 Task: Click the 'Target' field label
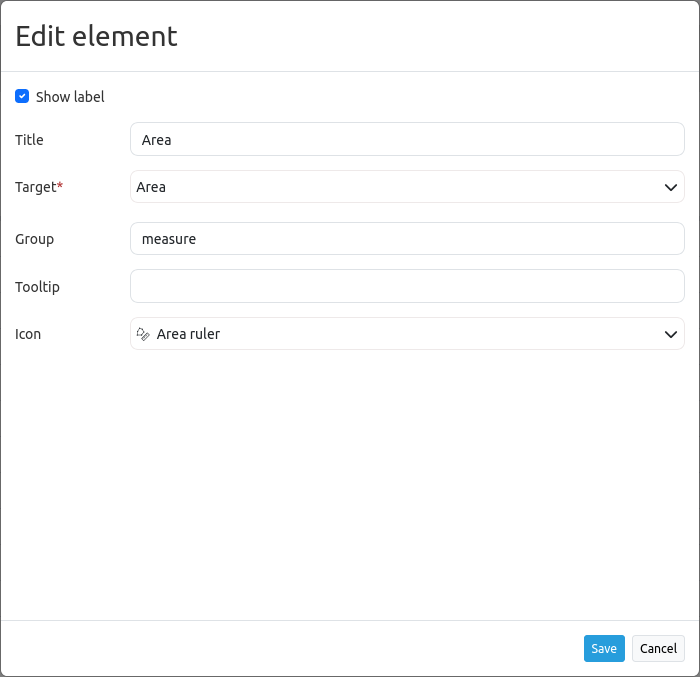(x=35, y=187)
